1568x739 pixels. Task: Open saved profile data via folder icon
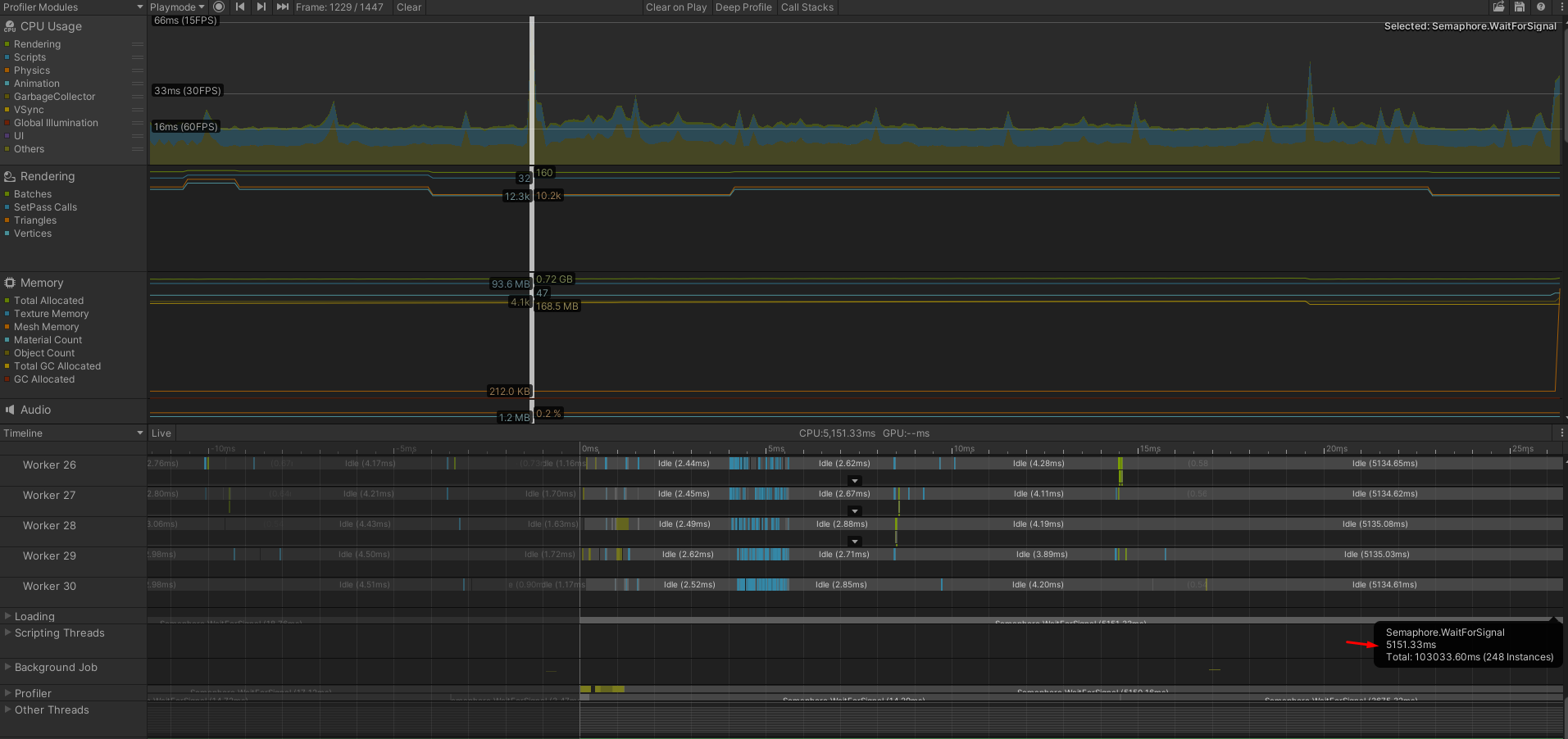(1498, 7)
